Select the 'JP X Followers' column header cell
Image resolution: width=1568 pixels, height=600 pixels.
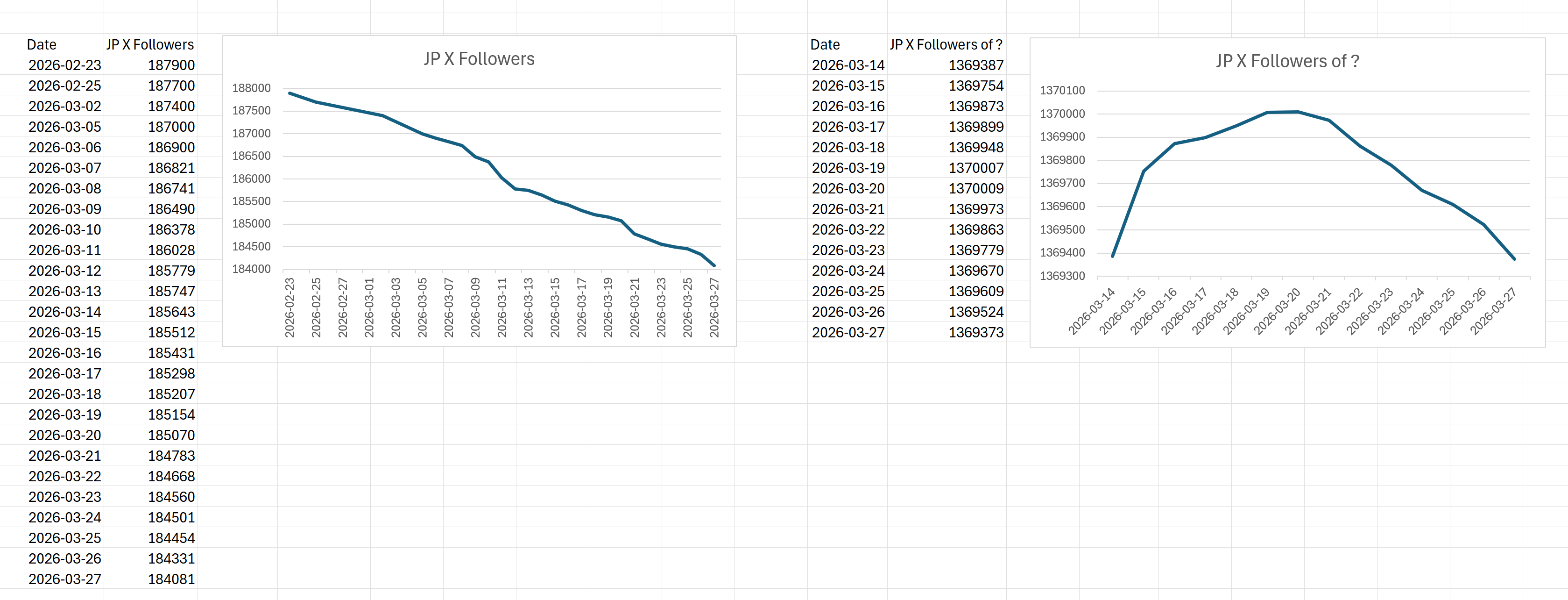pyautogui.click(x=150, y=44)
